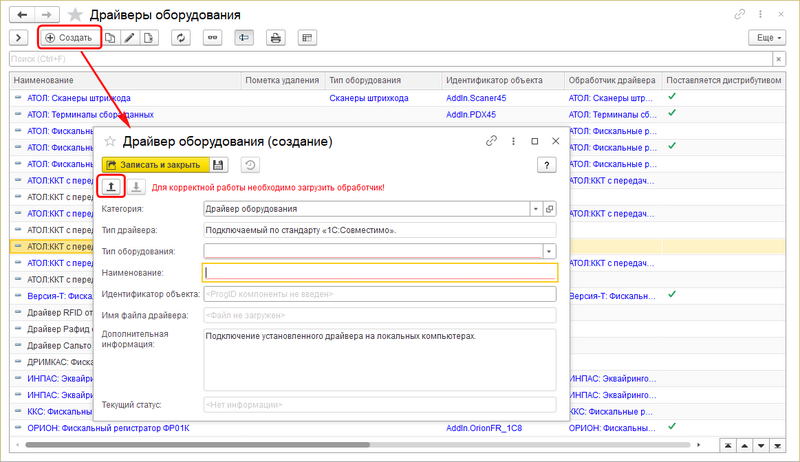Click the printer icon in the toolbar
This screenshot has height=462, width=800.
[x=276, y=37]
